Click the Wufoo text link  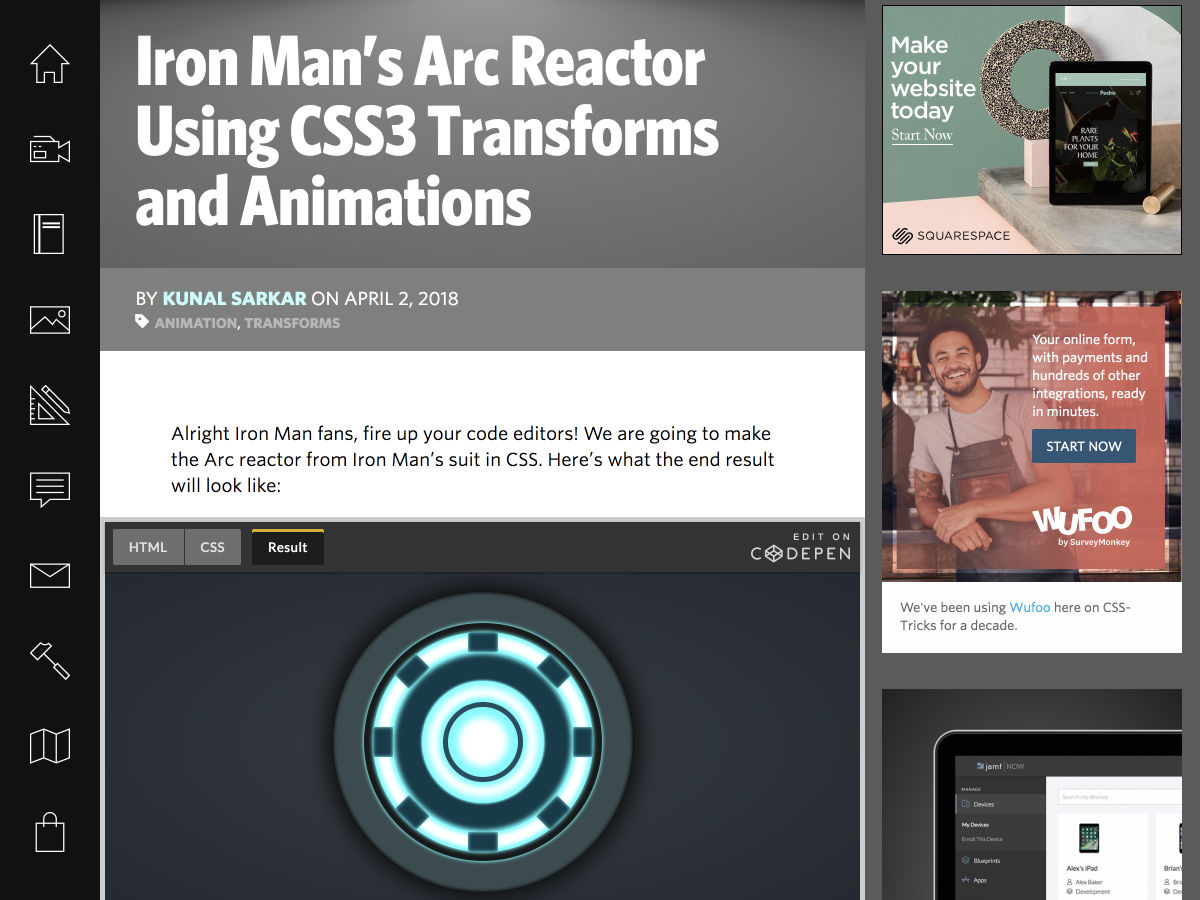point(1030,607)
